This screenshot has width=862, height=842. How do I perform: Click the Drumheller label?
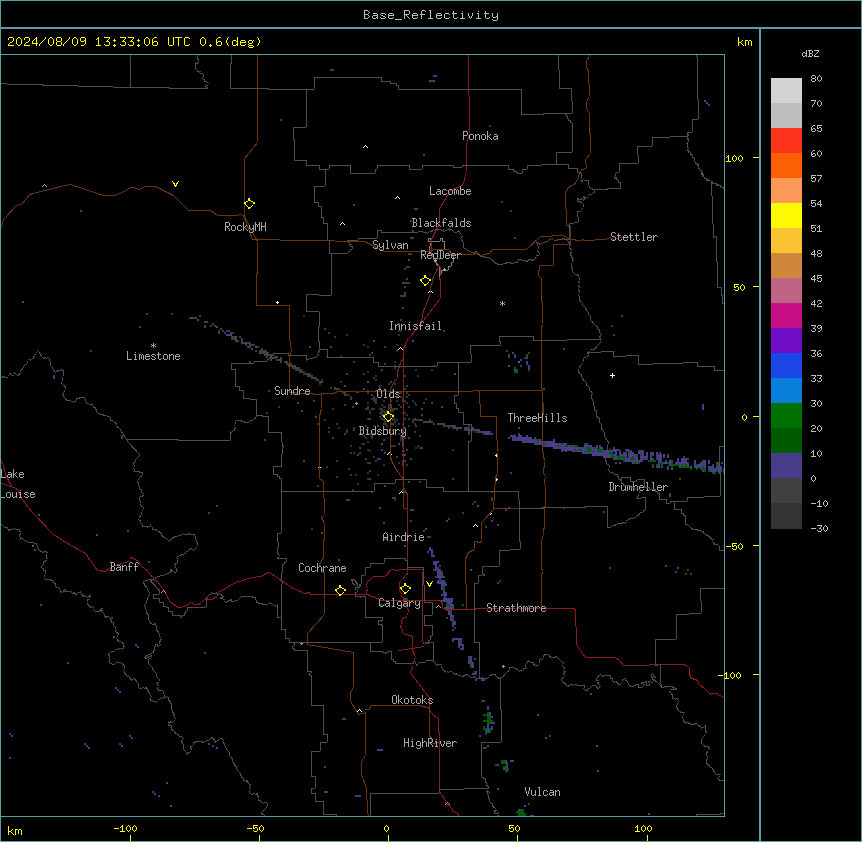click(x=638, y=487)
